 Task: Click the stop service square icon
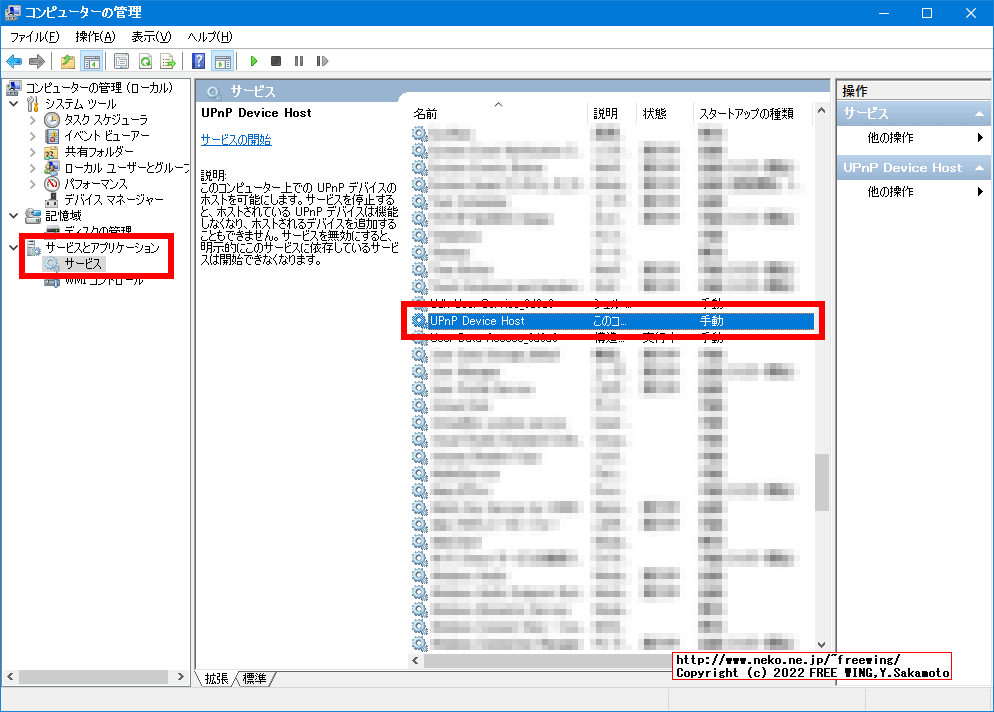click(274, 61)
